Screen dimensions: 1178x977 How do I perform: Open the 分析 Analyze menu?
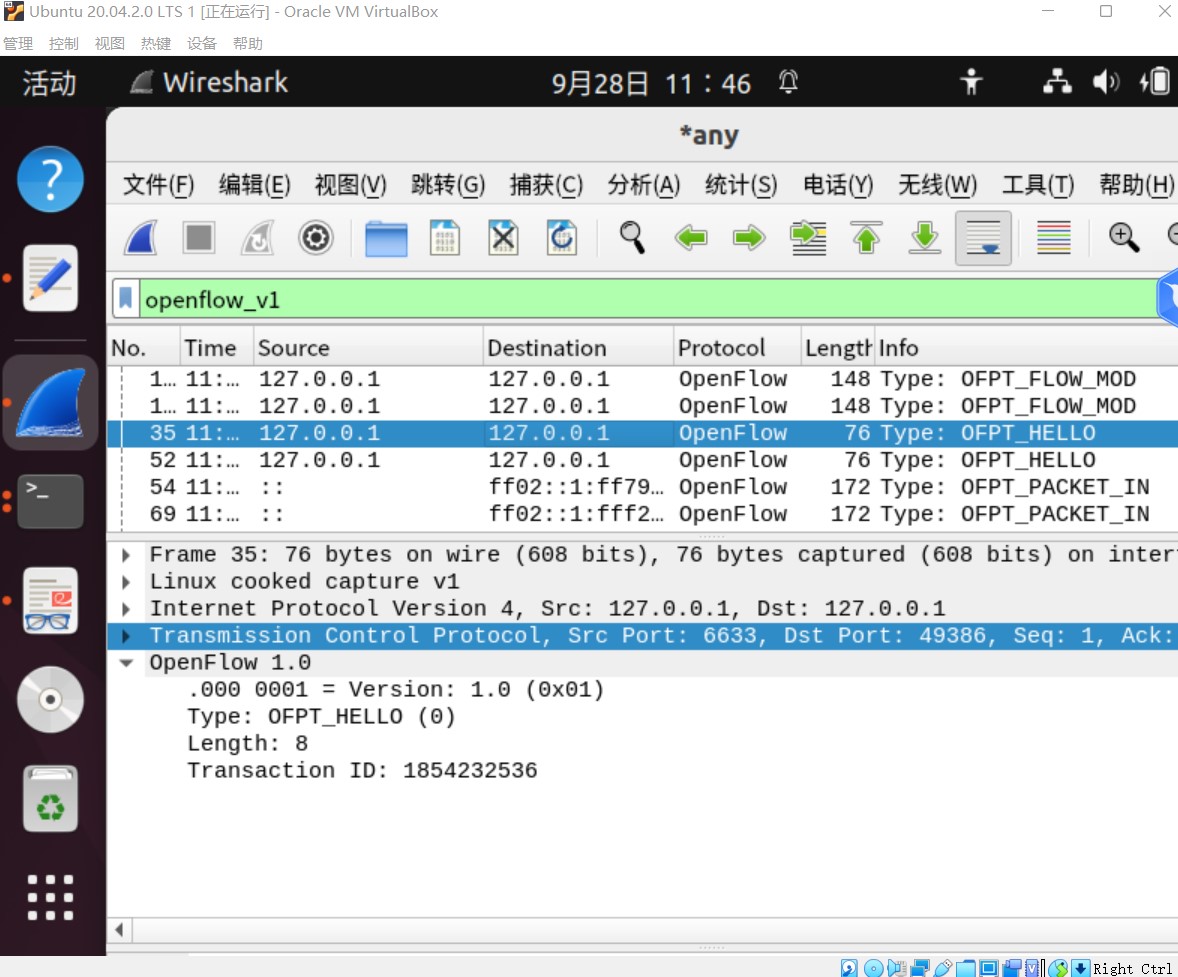(644, 184)
